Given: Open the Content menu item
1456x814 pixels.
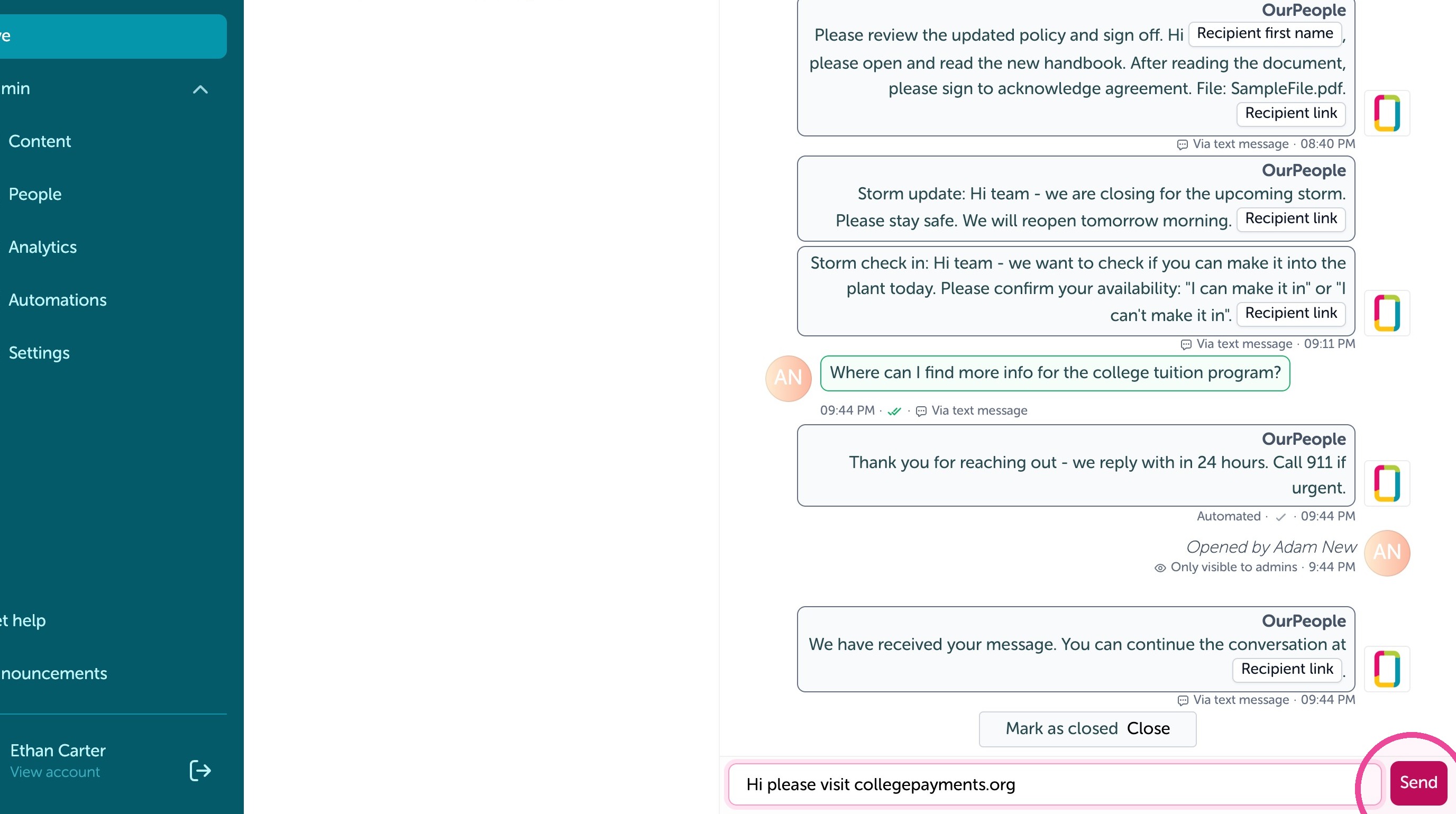Looking at the screenshot, I should [x=40, y=141].
